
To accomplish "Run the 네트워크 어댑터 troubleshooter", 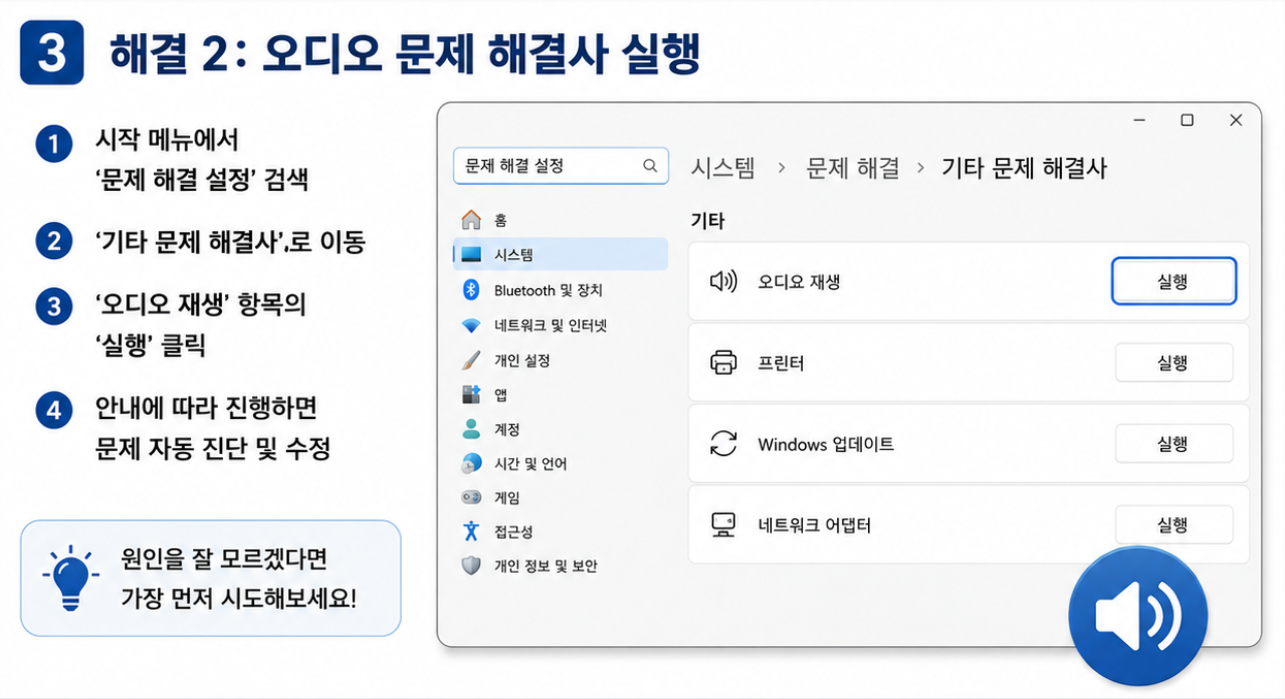I will 1174,525.
